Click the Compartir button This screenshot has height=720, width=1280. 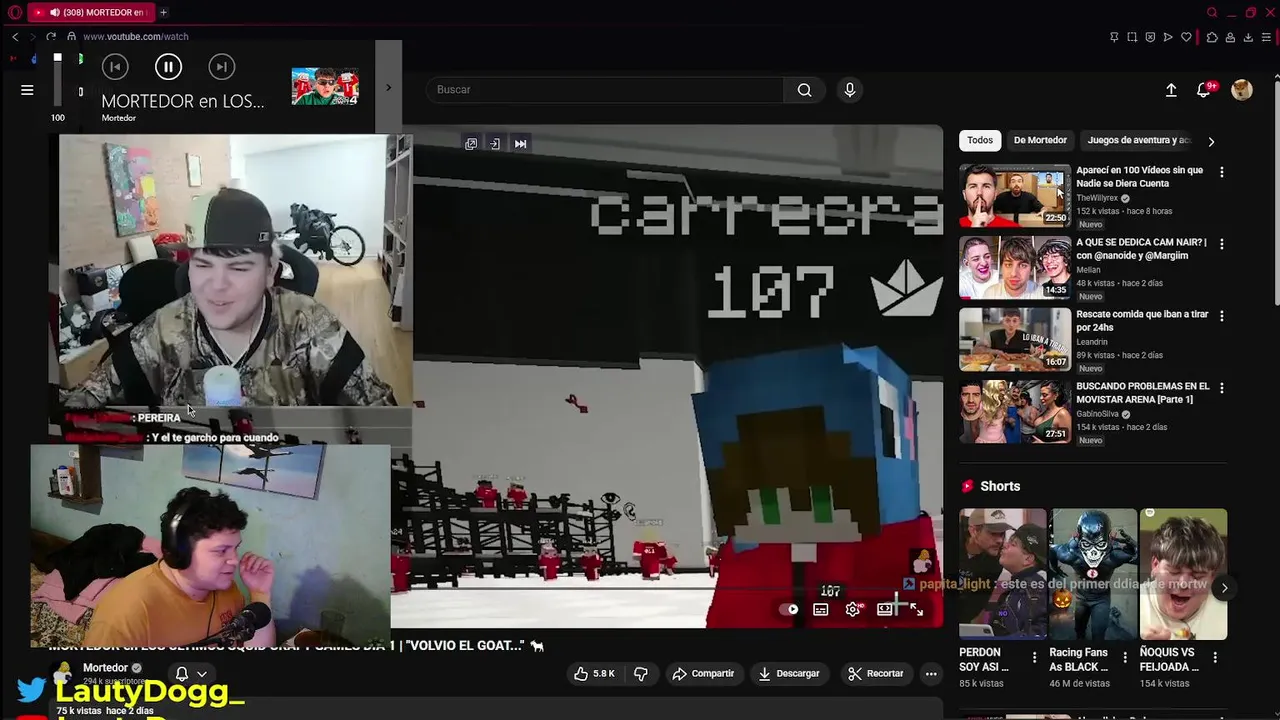[703, 674]
